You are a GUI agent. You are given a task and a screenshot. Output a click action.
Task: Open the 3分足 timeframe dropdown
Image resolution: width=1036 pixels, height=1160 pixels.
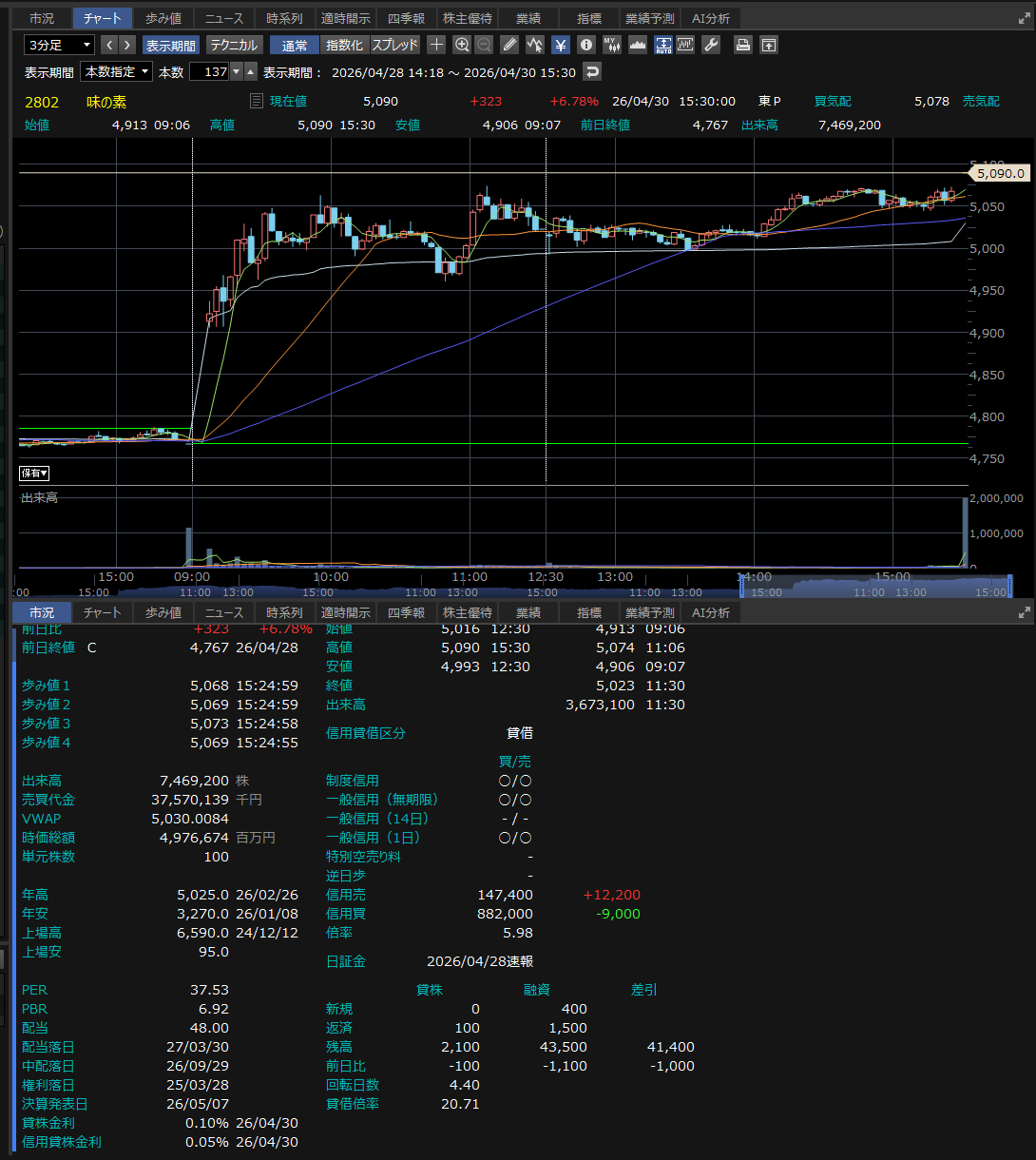click(59, 45)
